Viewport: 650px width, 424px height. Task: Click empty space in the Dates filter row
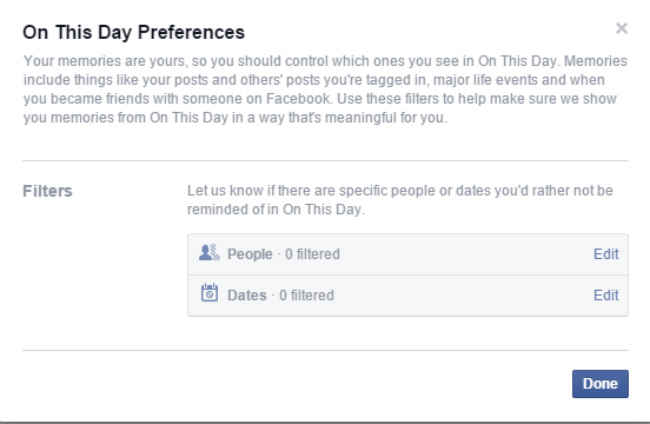coord(462,295)
